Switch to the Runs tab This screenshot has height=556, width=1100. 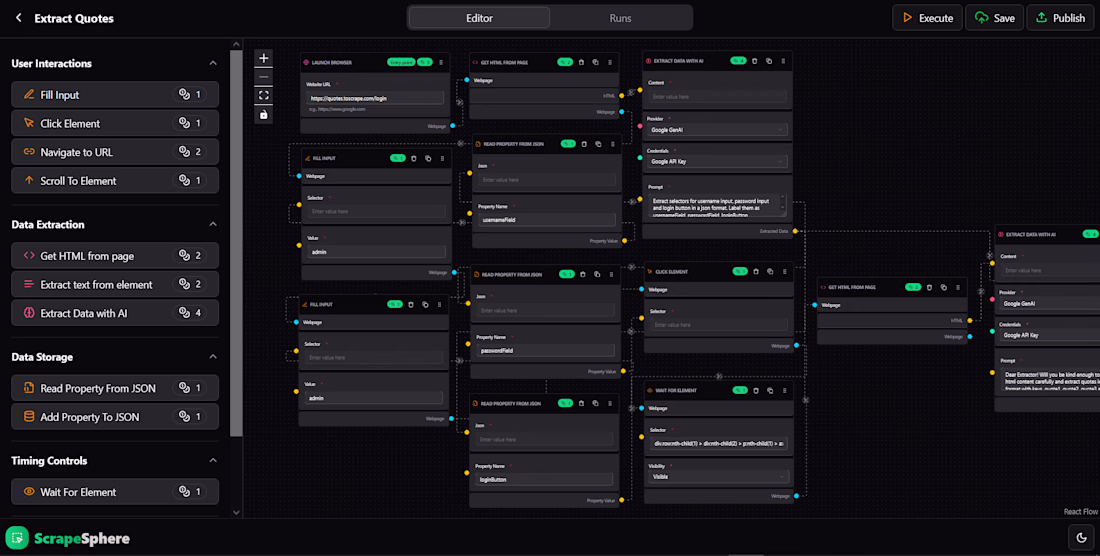click(x=620, y=18)
